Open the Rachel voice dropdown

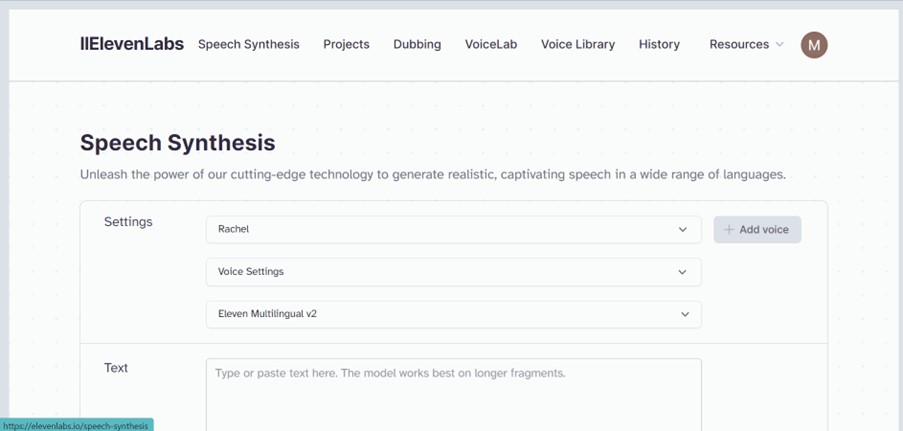(453, 229)
